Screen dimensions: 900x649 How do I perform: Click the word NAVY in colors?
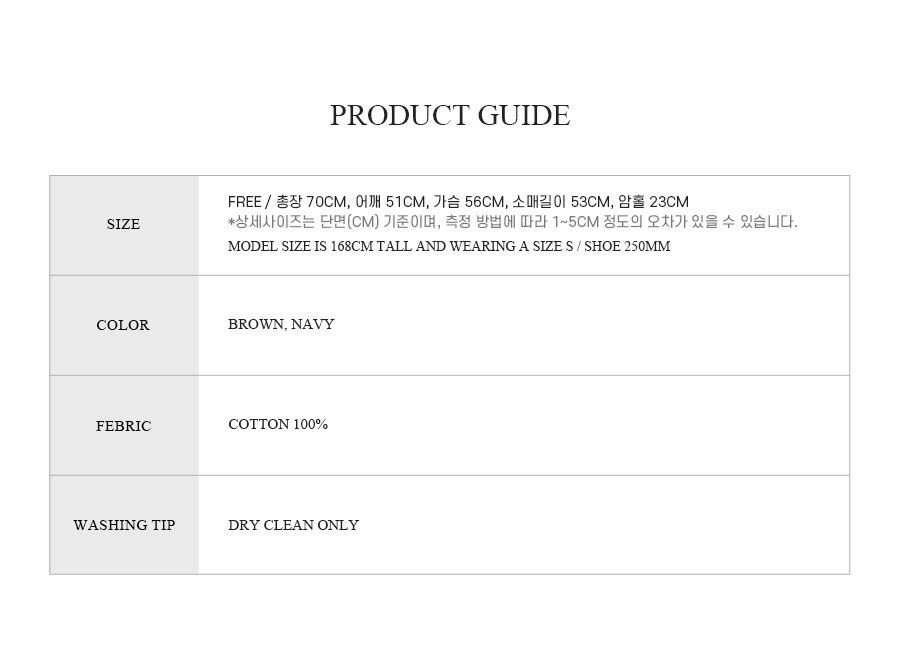313,324
